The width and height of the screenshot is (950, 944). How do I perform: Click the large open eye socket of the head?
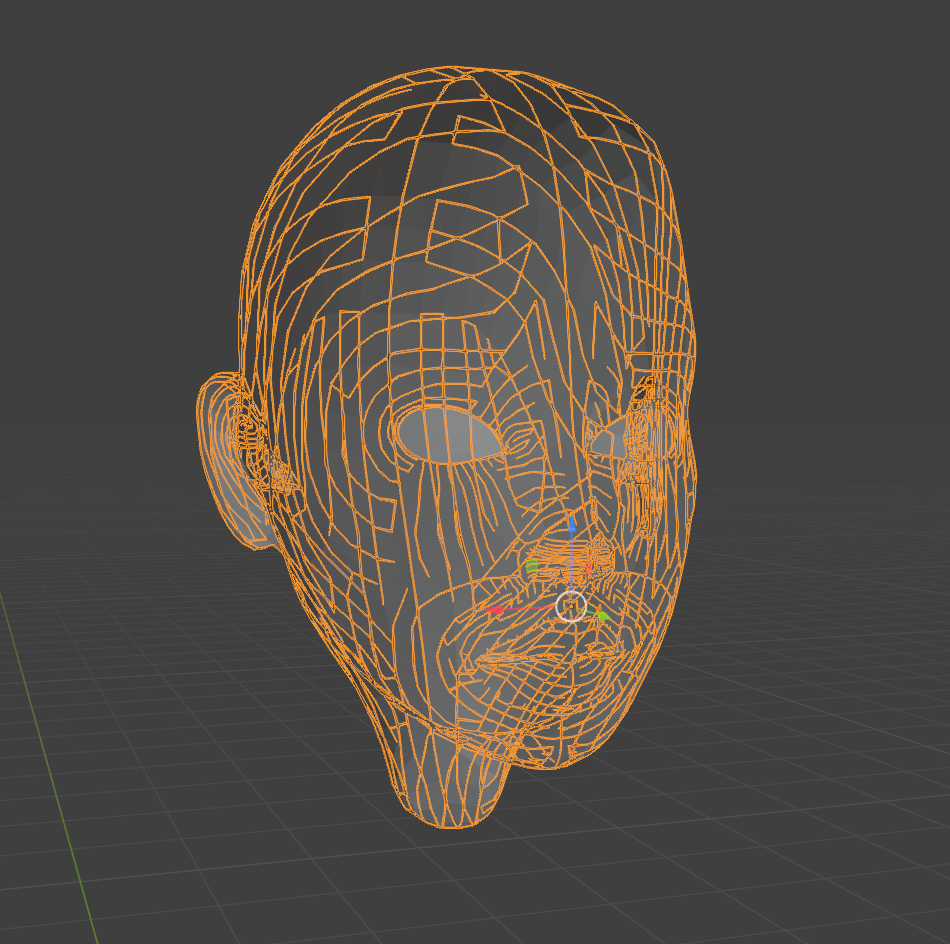pyautogui.click(x=448, y=434)
